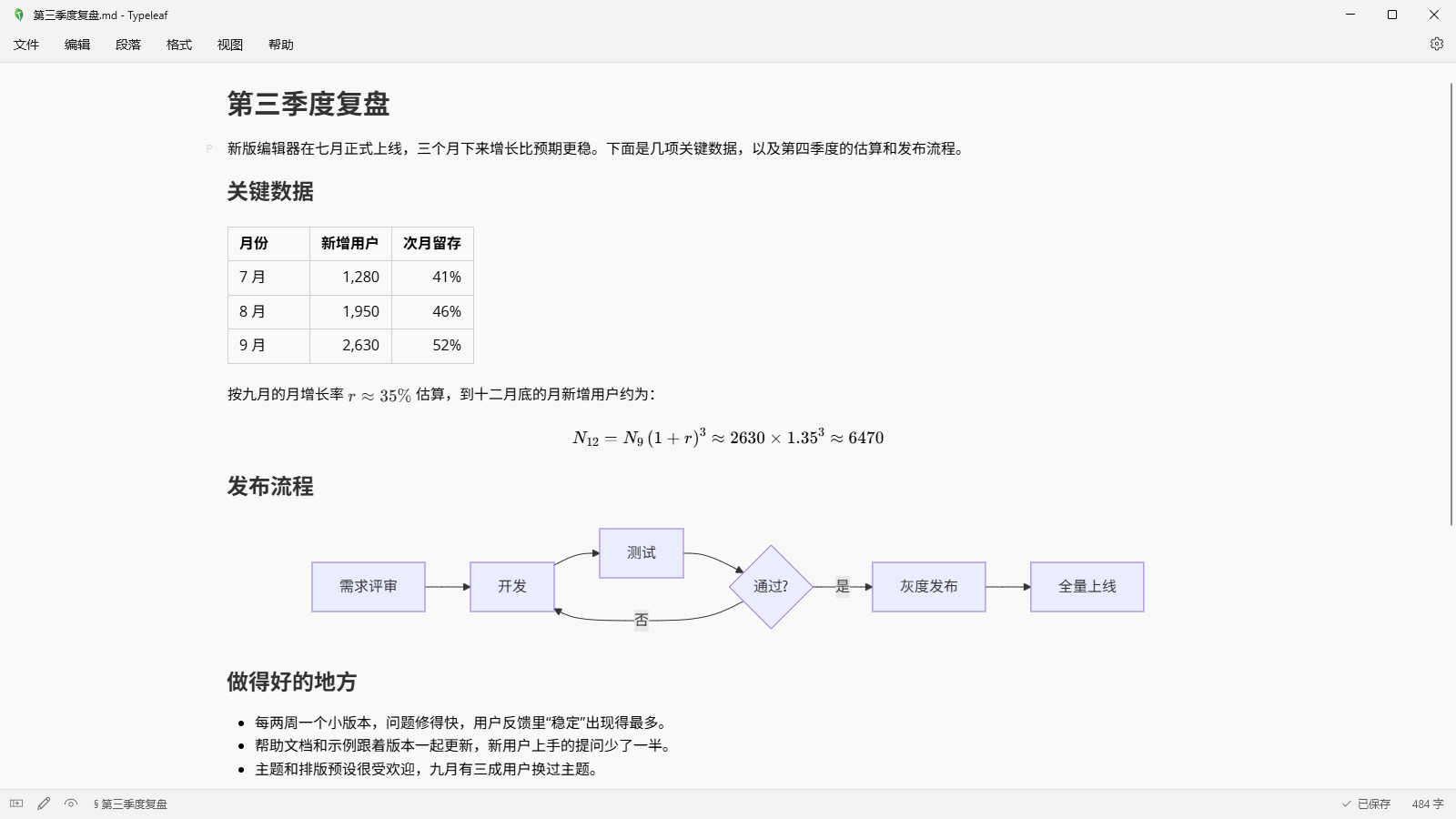Click the 灰度发布 flowchart node
The image size is (1456, 819).
pos(929,587)
